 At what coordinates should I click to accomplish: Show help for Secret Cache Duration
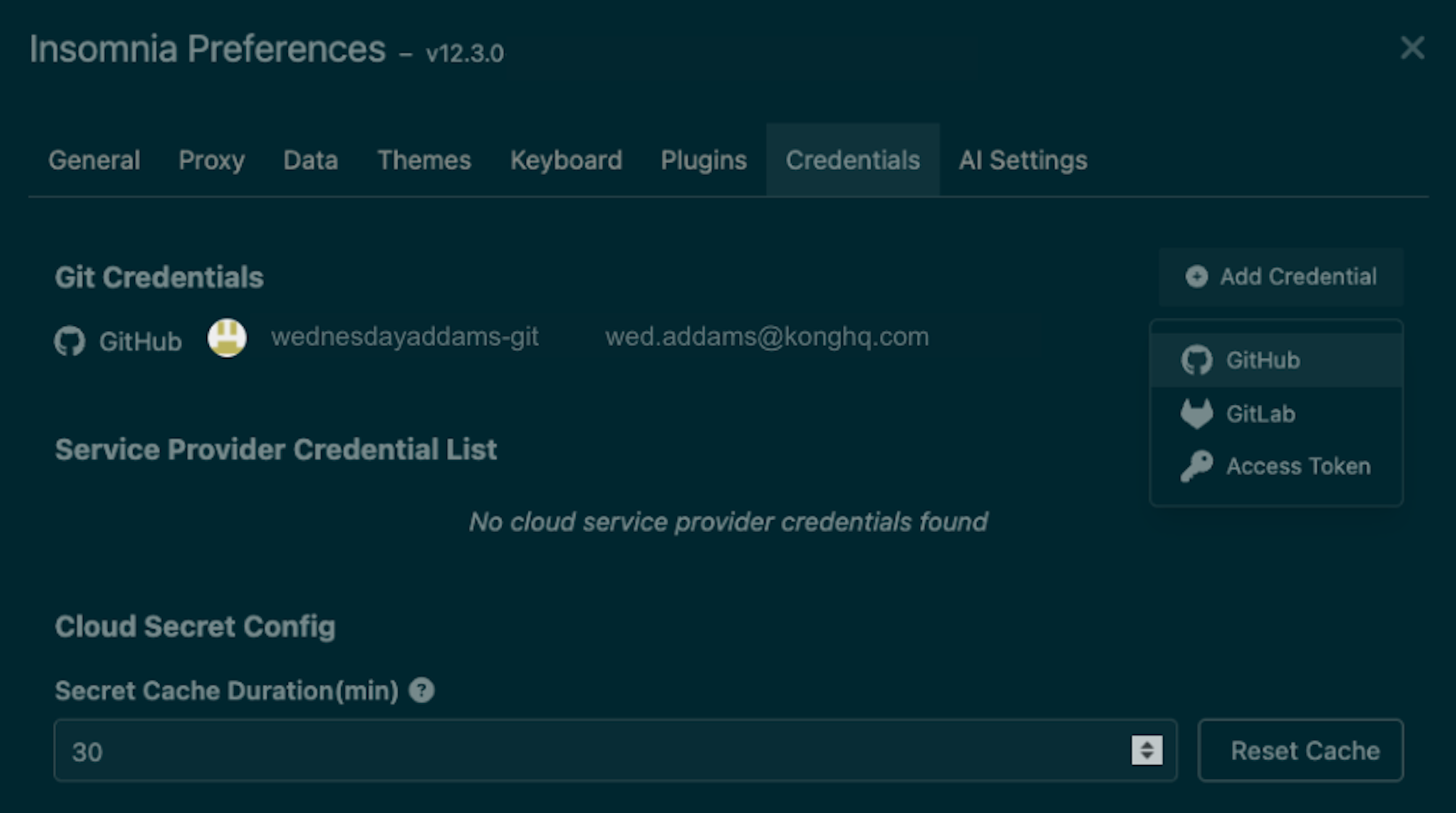pos(421,691)
